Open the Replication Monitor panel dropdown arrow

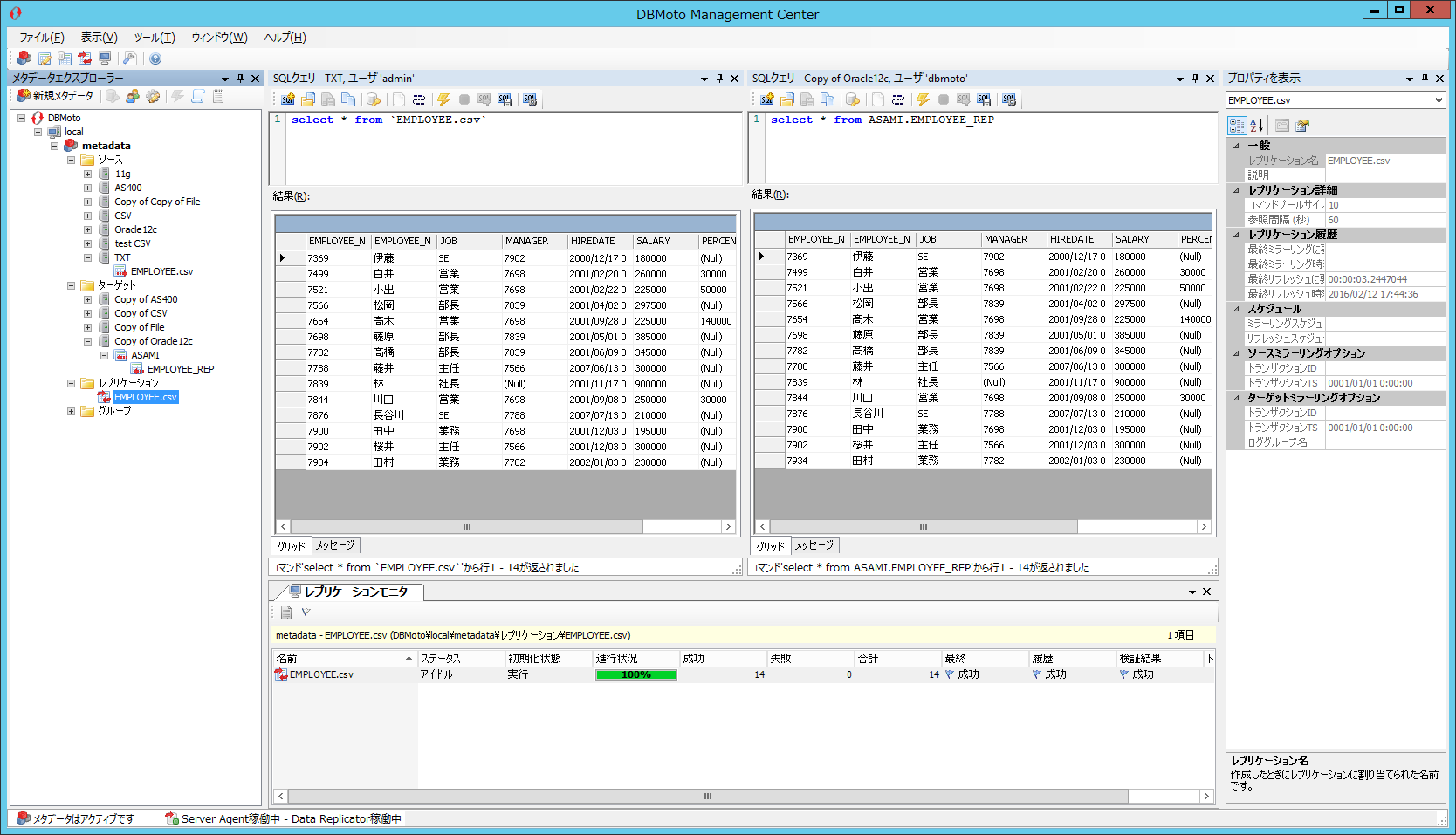(x=1192, y=592)
